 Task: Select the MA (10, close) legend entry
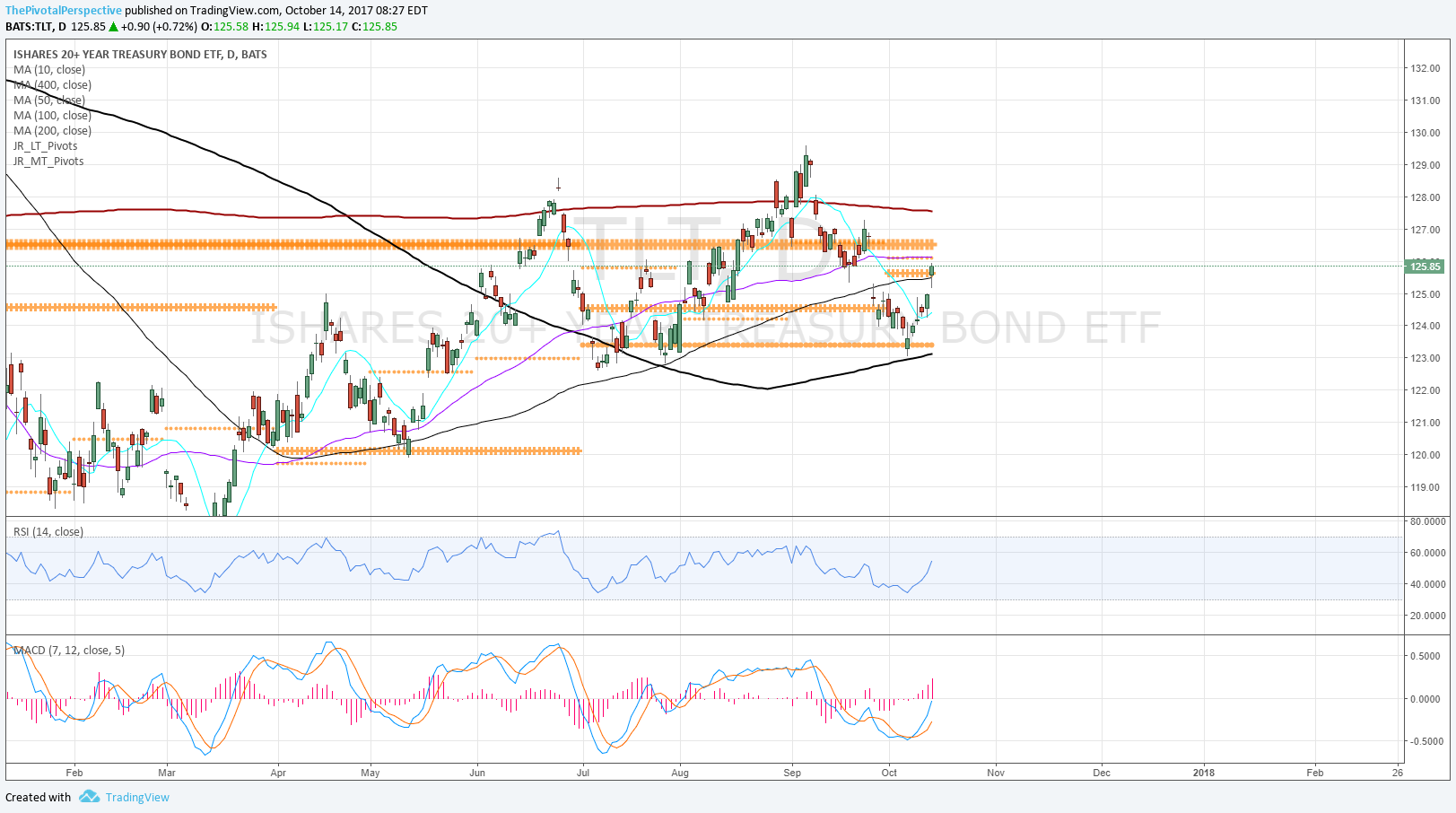click(x=49, y=69)
